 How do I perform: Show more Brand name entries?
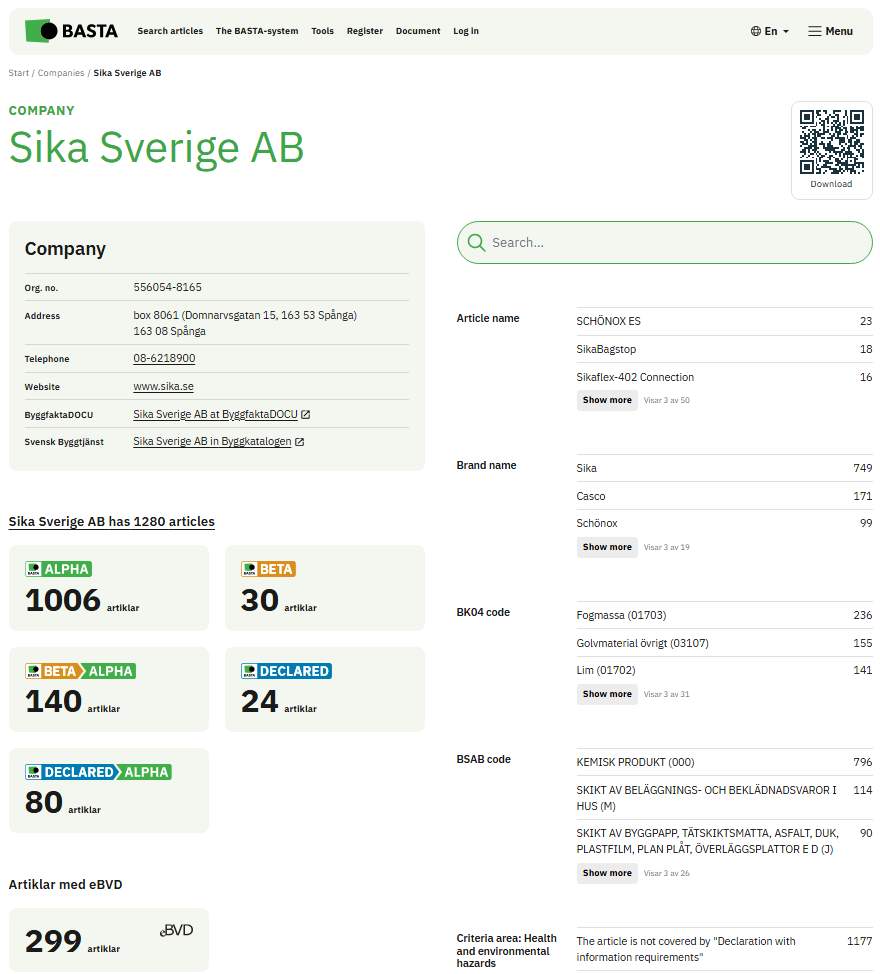[607, 547]
